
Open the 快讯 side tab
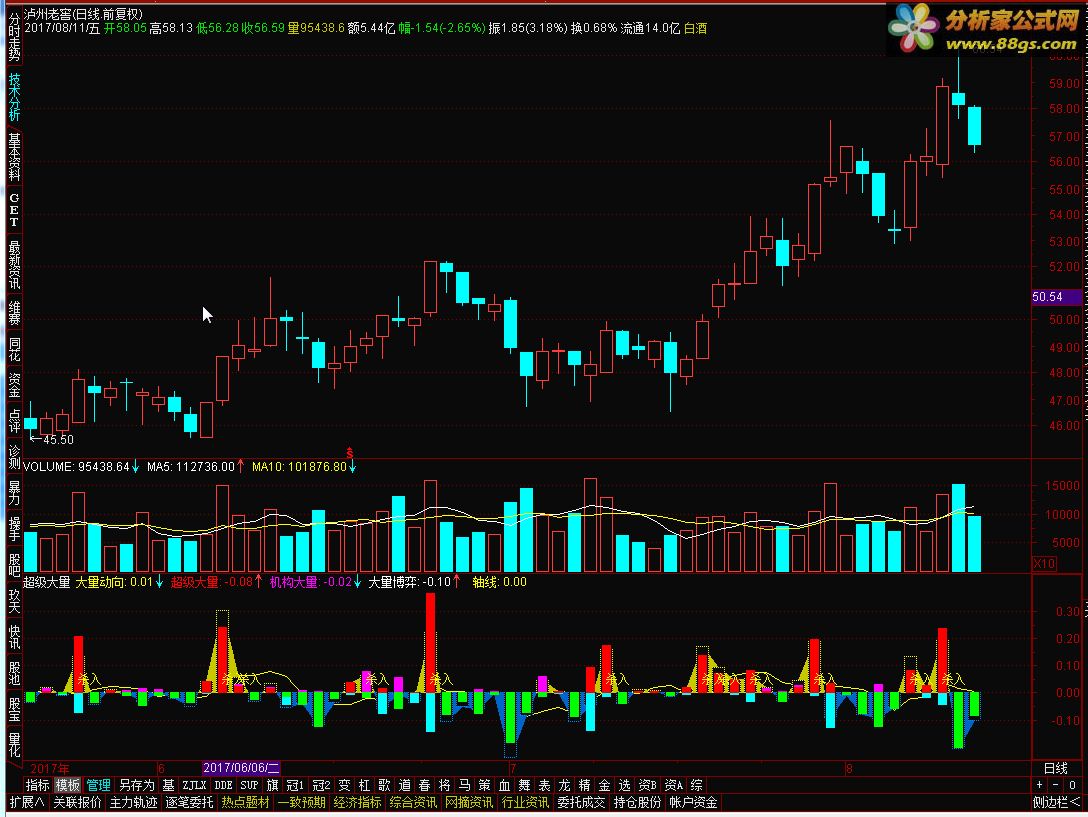click(14, 638)
